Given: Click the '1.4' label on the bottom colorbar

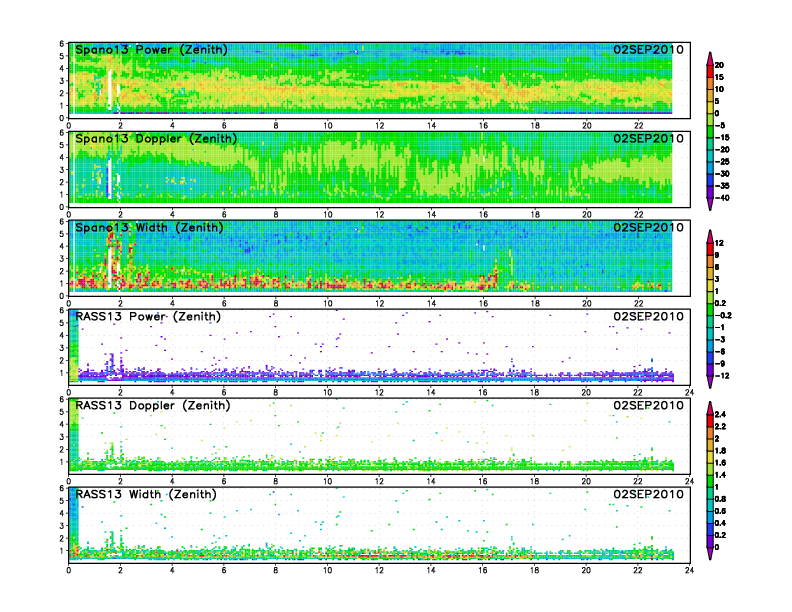Looking at the screenshot, I should click(720, 475).
